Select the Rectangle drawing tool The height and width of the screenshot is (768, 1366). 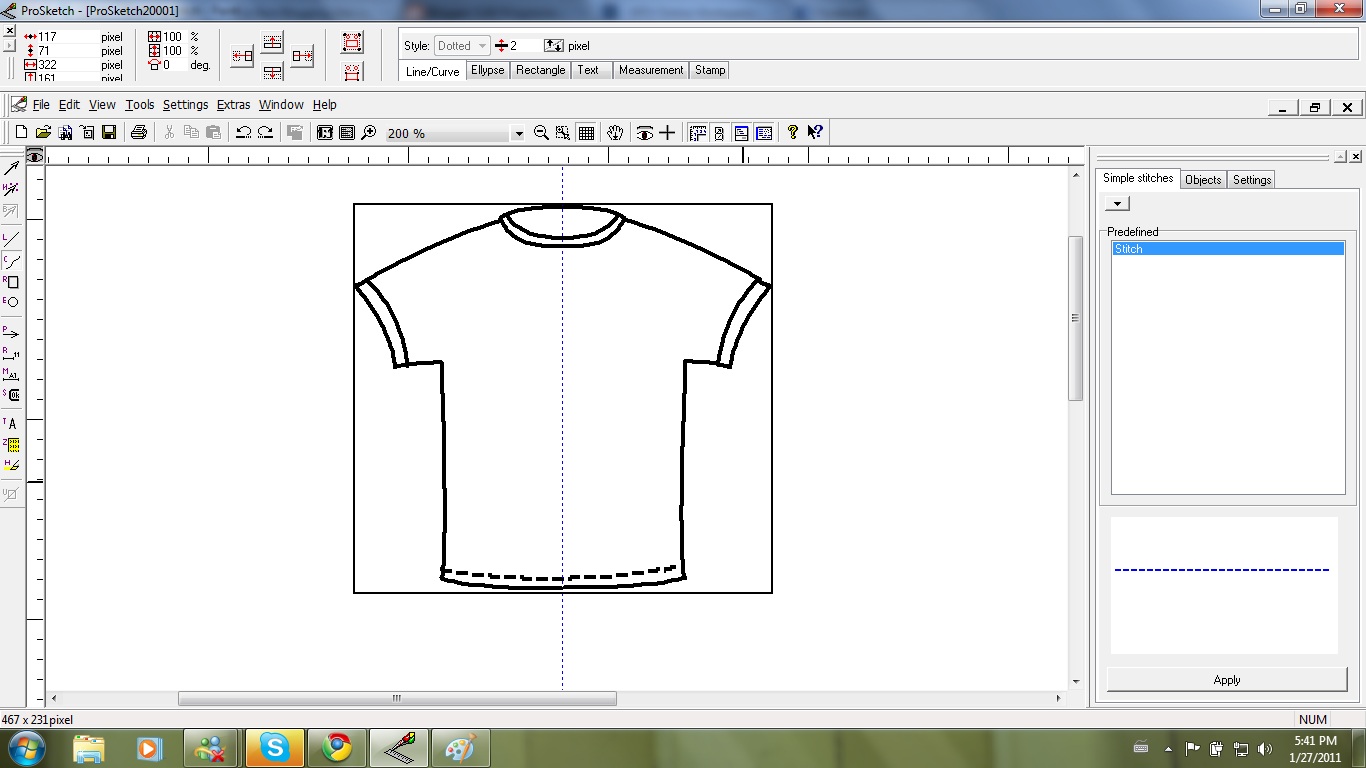12,283
